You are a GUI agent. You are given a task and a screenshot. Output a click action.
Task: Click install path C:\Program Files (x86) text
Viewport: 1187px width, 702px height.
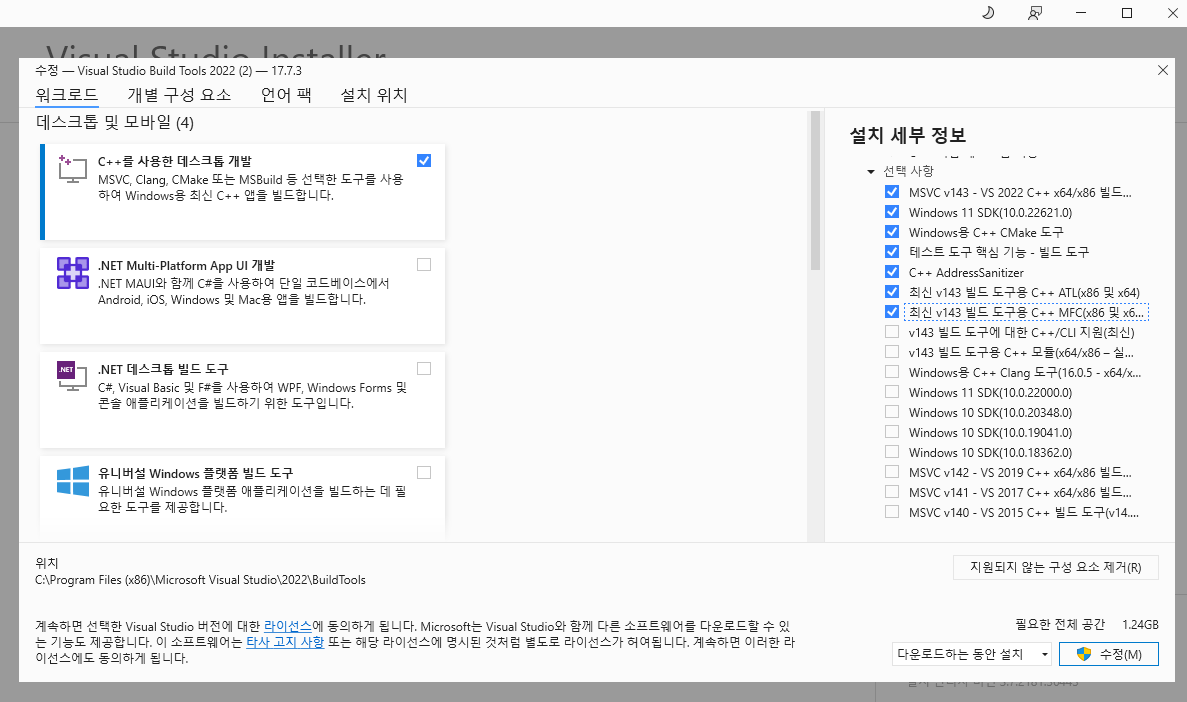pos(200,580)
